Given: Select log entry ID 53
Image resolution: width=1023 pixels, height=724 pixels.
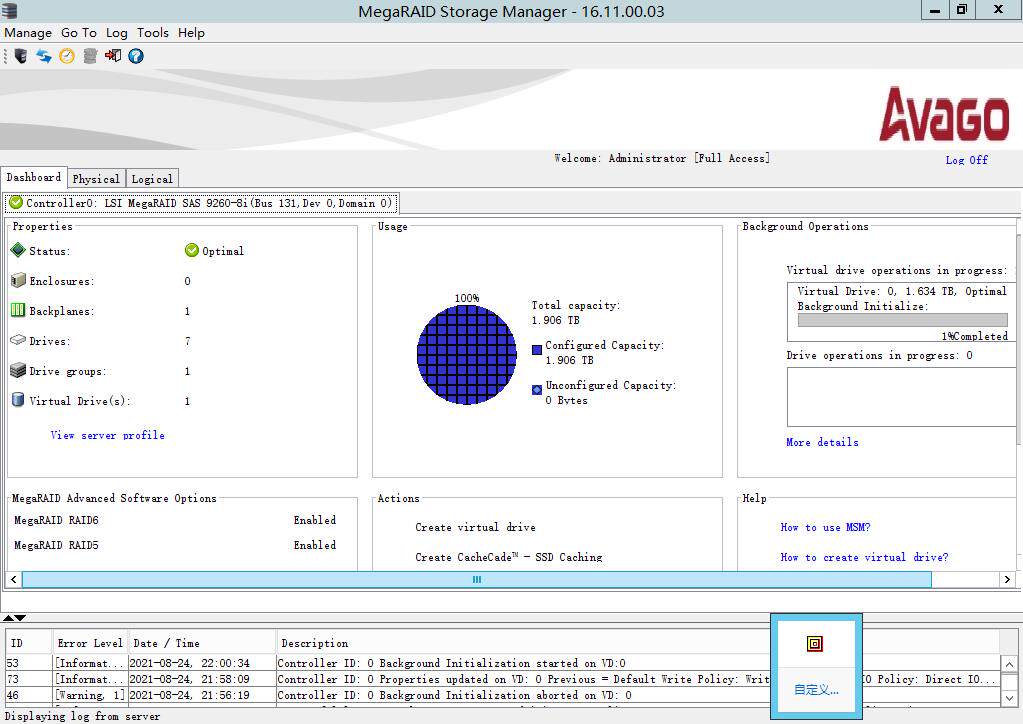Looking at the screenshot, I should pyautogui.click(x=502, y=663).
